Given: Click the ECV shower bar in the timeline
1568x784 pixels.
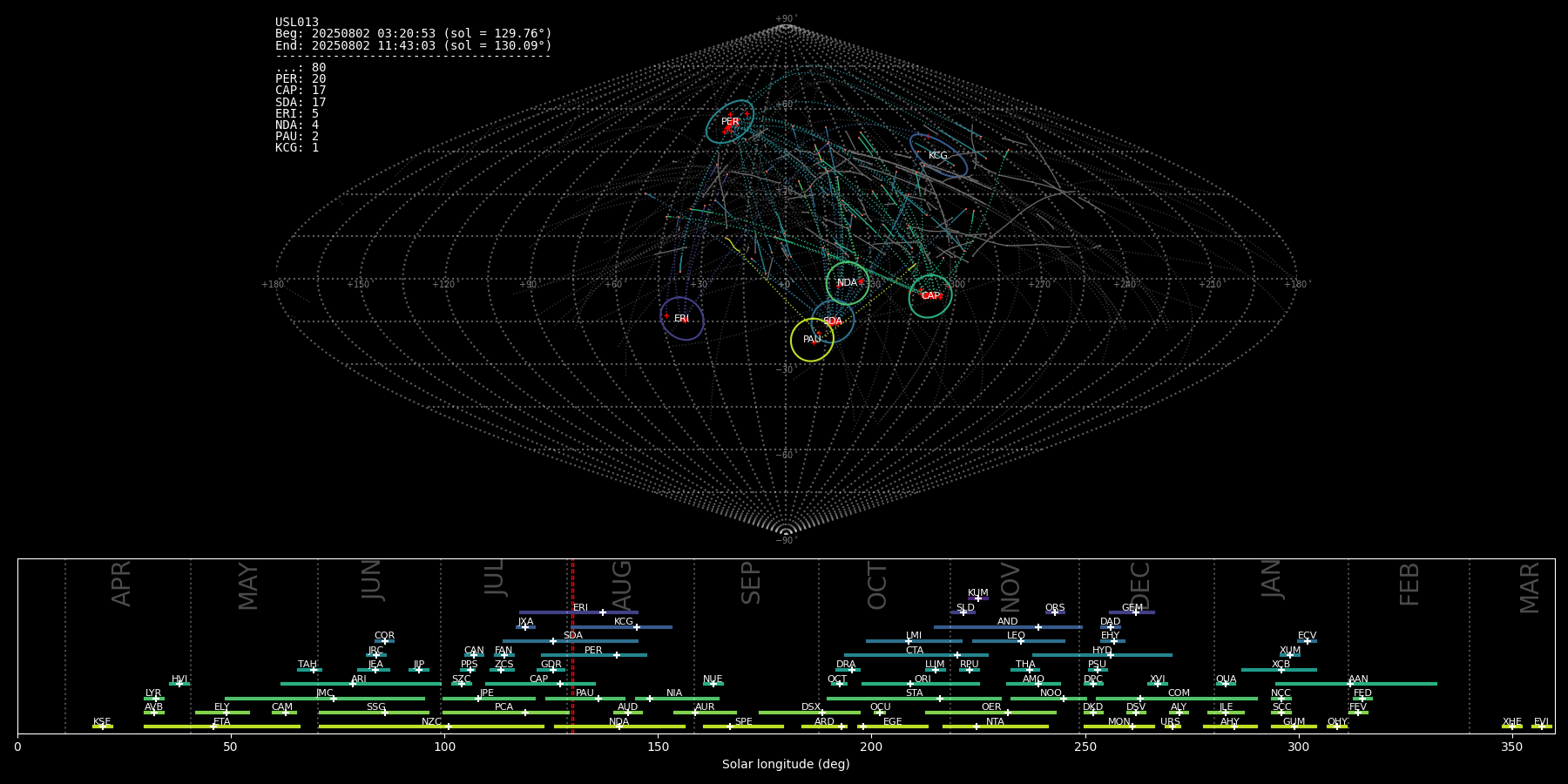Looking at the screenshot, I should click(x=1307, y=641).
